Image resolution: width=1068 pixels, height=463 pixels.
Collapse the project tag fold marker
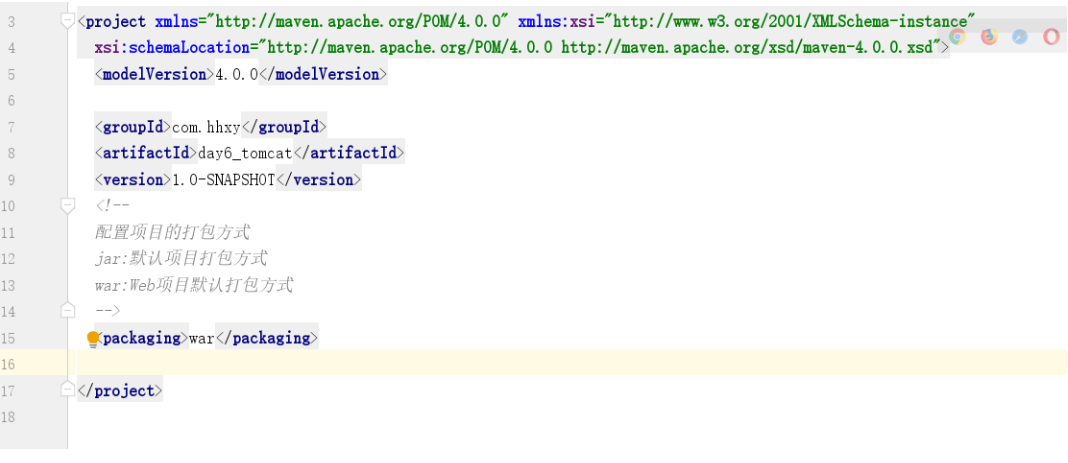(67, 22)
